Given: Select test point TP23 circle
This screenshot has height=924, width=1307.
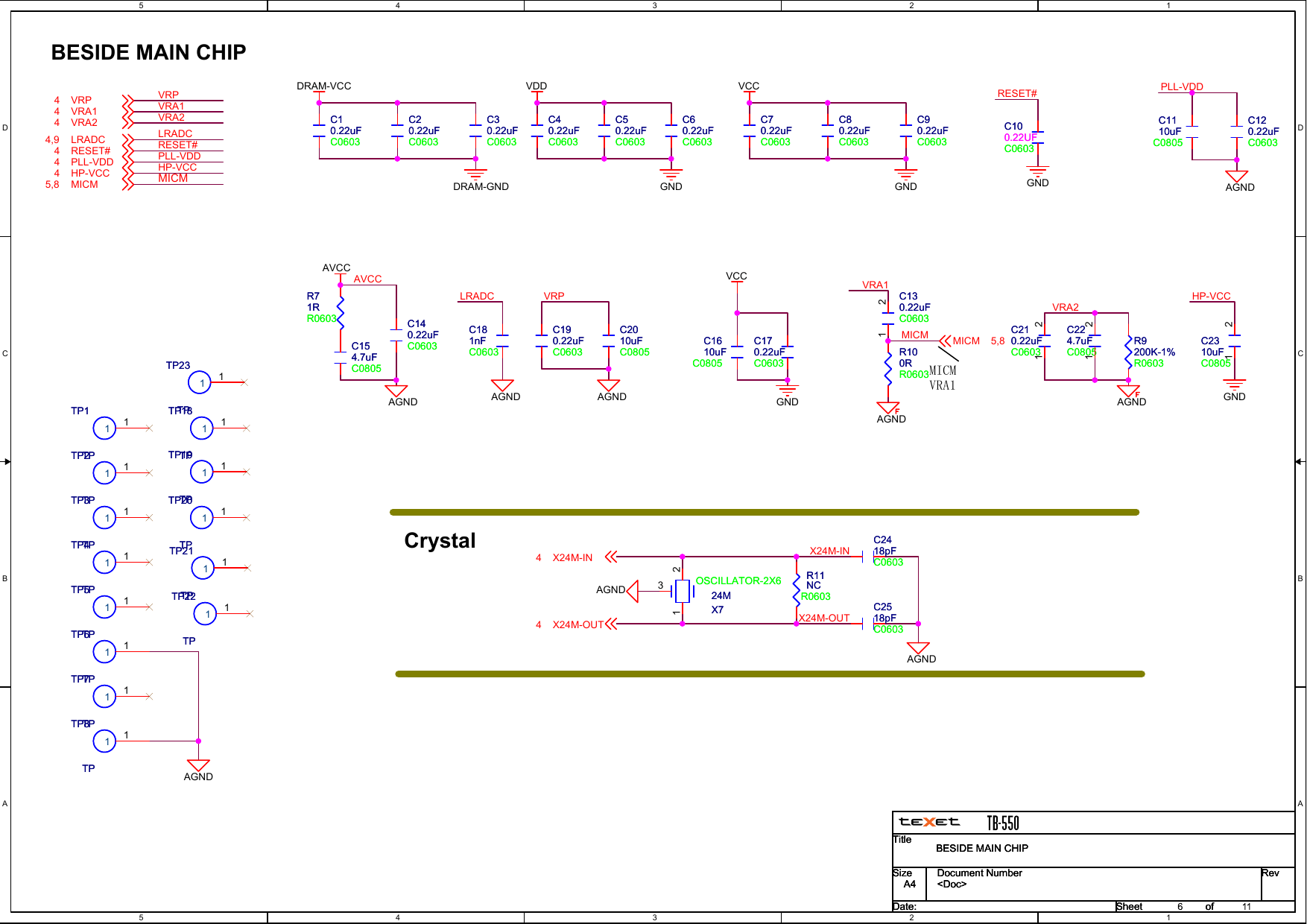Looking at the screenshot, I should (201, 382).
